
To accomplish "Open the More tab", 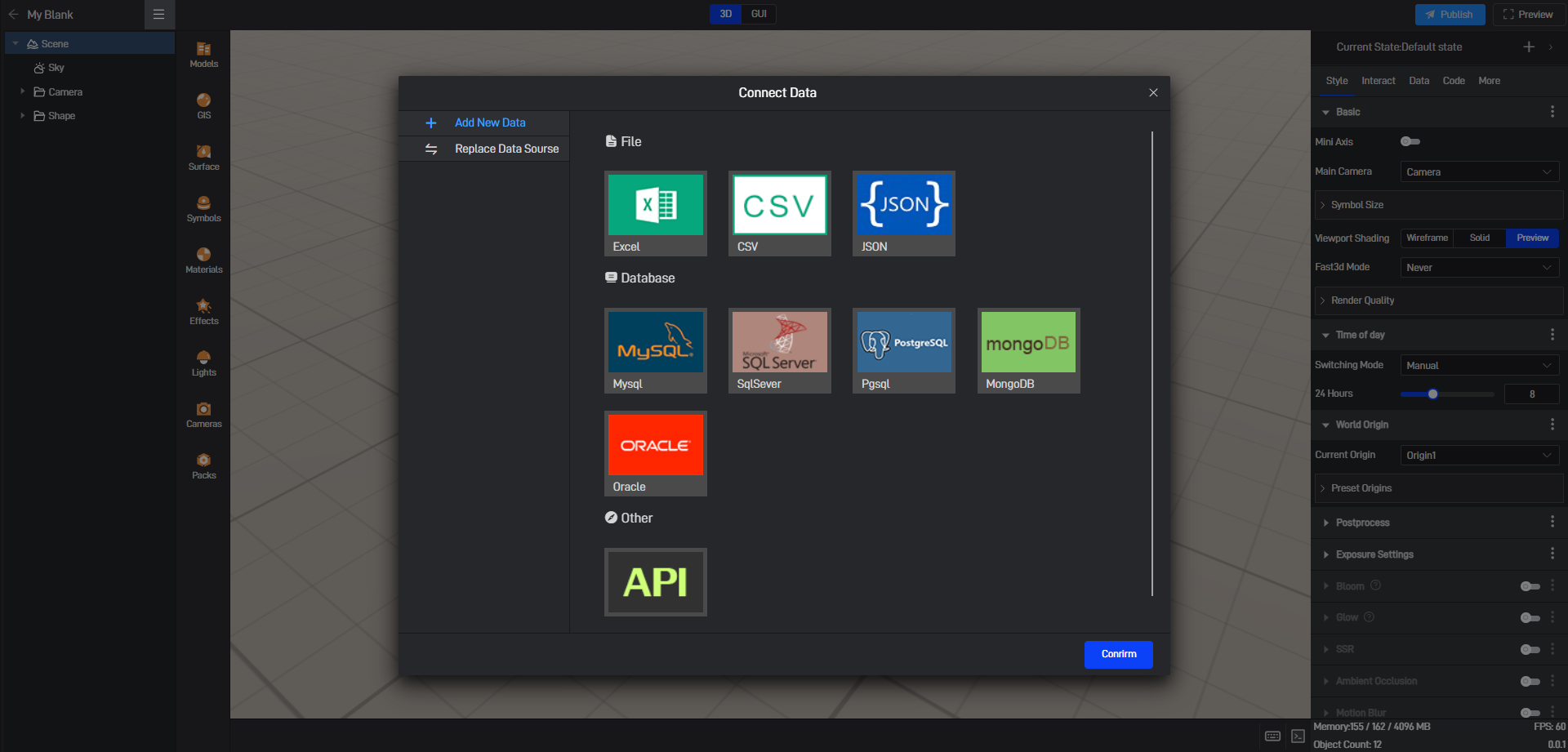I will [1490, 81].
